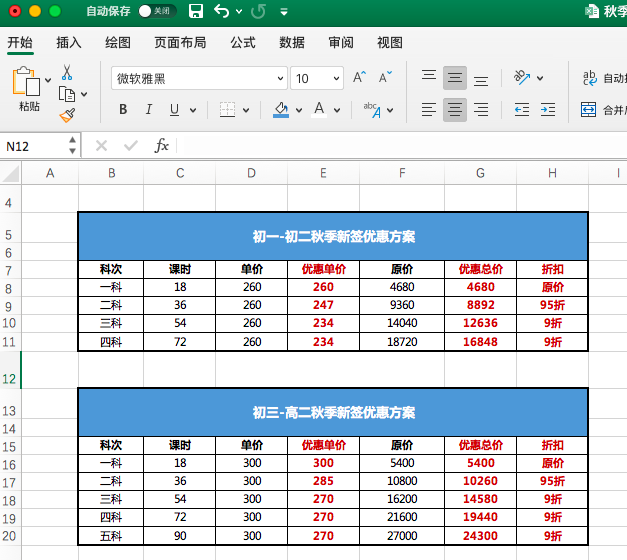Switch to the 绘图 tab

pyautogui.click(x=118, y=42)
